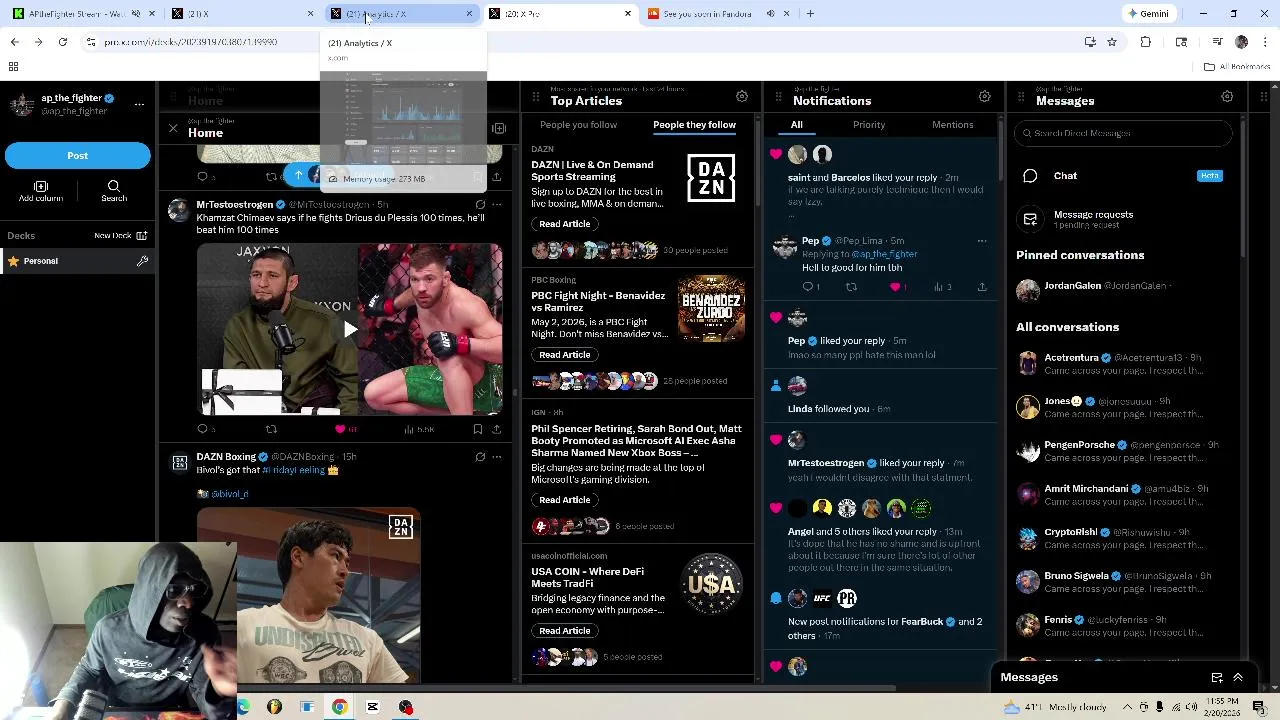The width and height of the screenshot is (1280, 720).
Task: Focus the Search Direct Messages field
Action: (x=1125, y=133)
